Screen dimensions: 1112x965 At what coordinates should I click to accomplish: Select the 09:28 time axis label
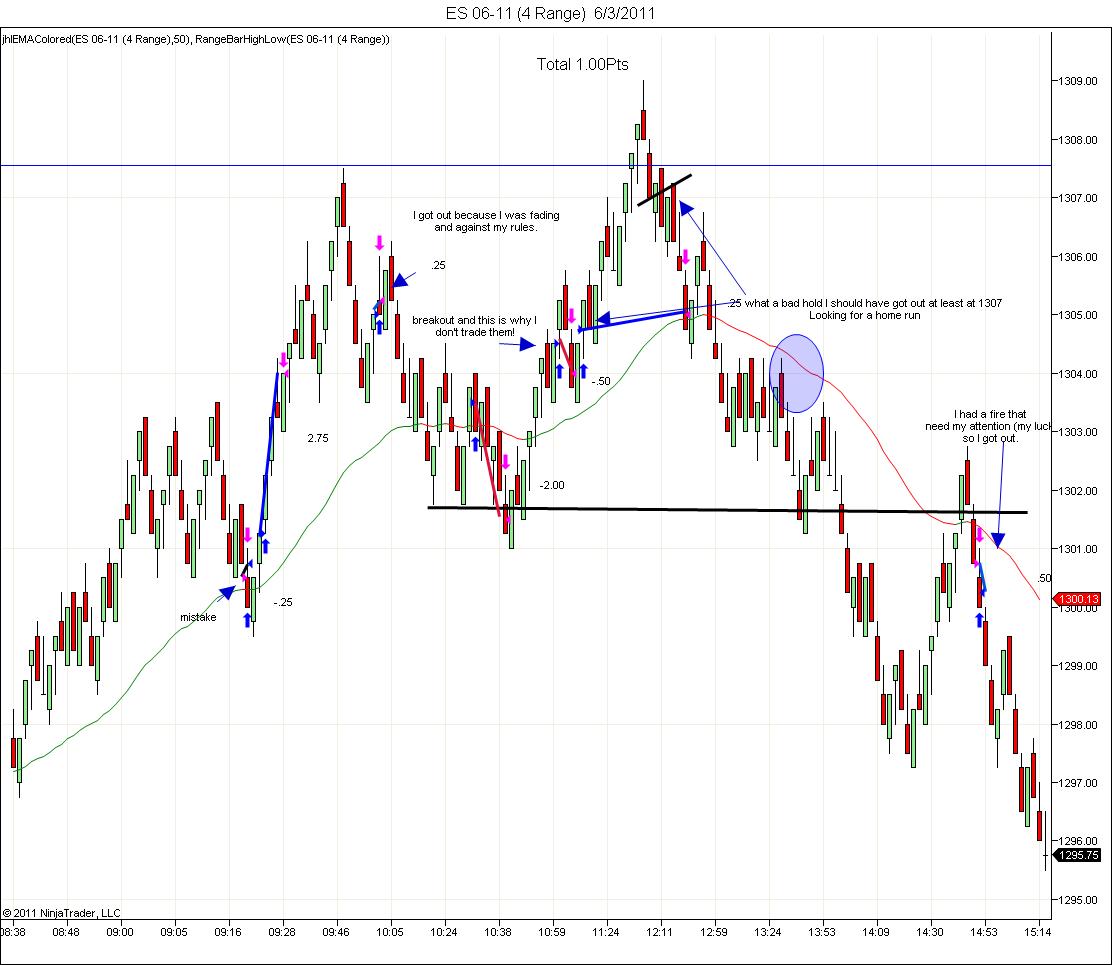coord(282,932)
